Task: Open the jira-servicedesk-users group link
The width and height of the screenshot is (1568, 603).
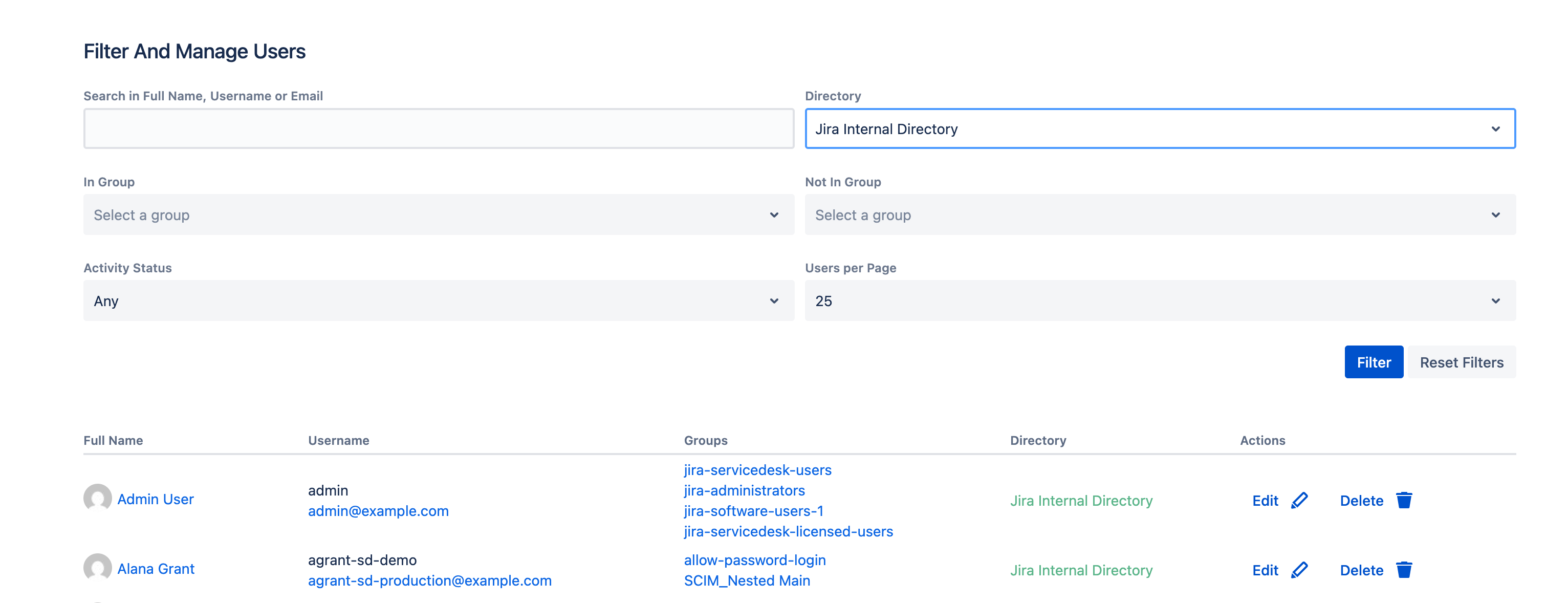Action: [x=758, y=469]
